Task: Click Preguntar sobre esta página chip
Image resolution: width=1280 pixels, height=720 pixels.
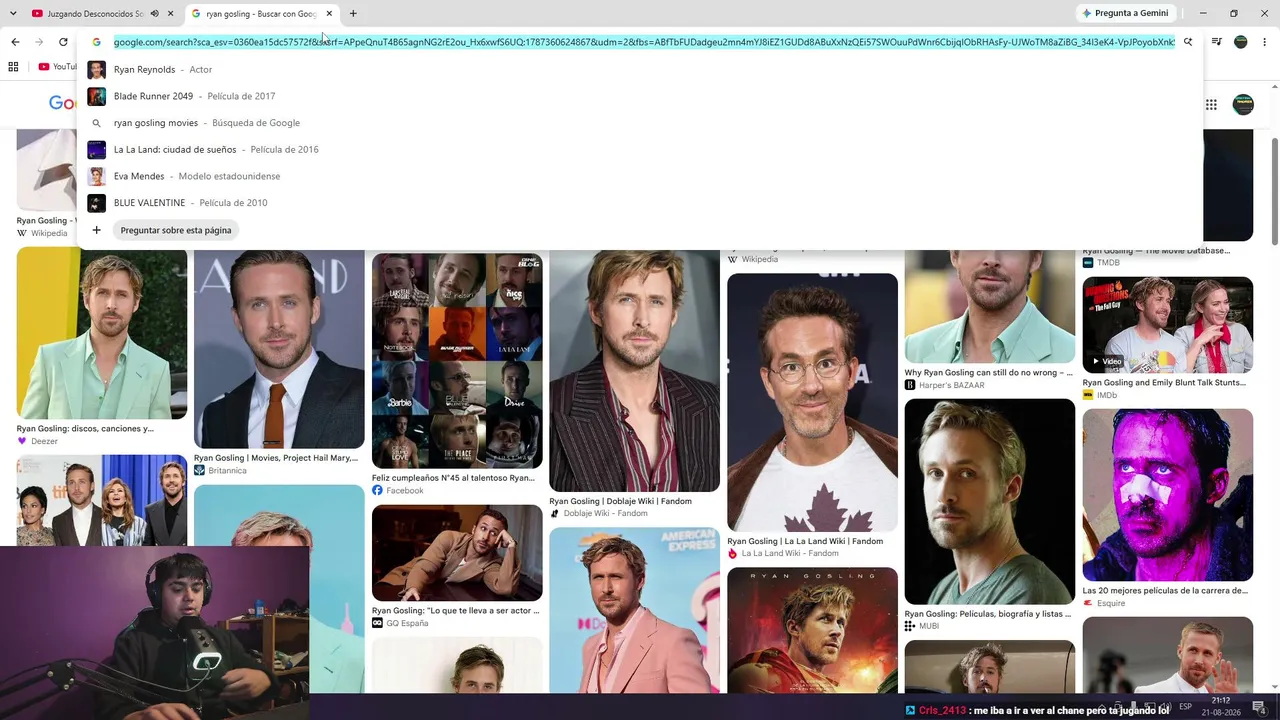Action: tap(176, 230)
